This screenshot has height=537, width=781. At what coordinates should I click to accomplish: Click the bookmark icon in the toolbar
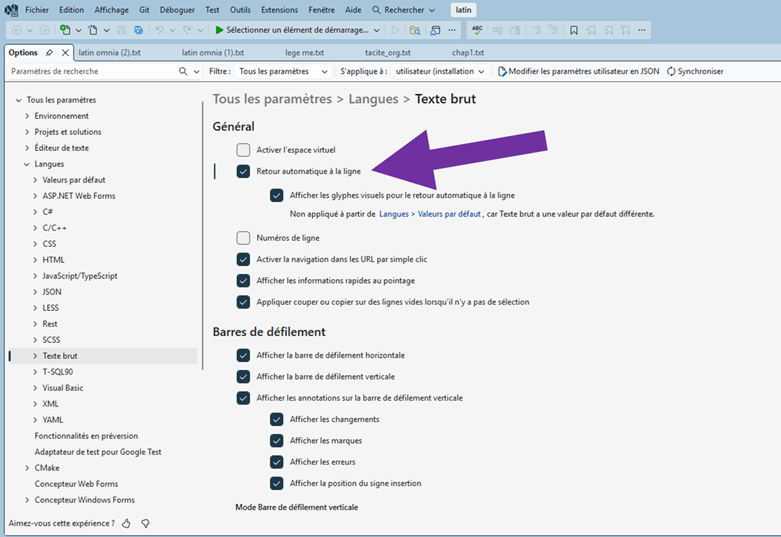click(573, 30)
